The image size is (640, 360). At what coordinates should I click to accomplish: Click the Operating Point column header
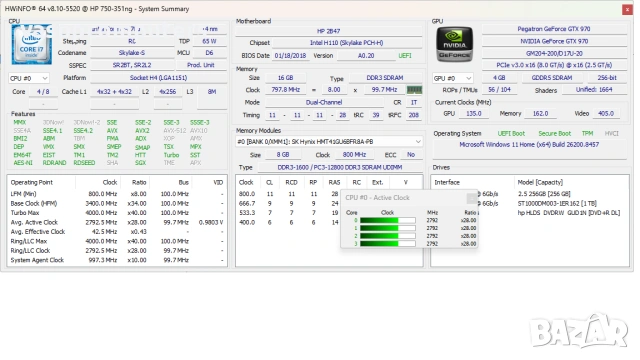point(32,182)
